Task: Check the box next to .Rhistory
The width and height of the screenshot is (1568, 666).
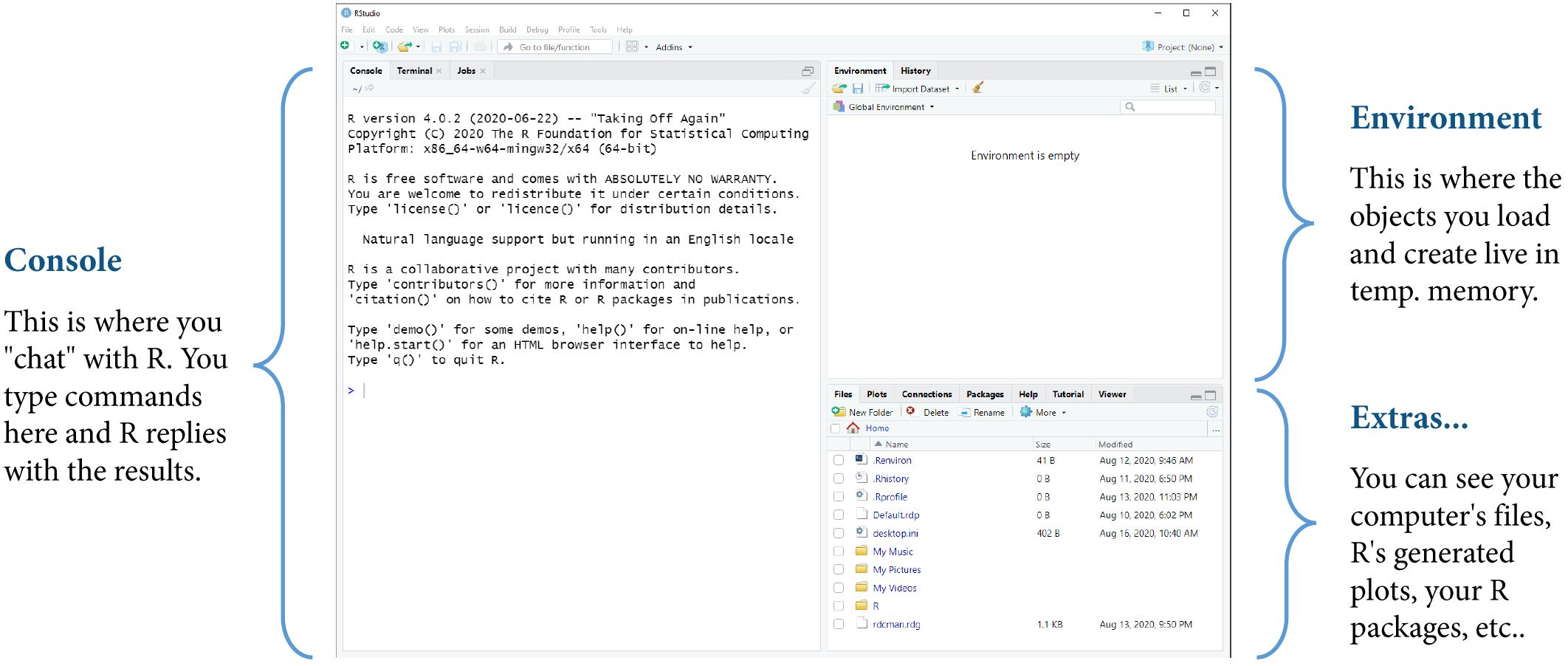Action: point(839,478)
